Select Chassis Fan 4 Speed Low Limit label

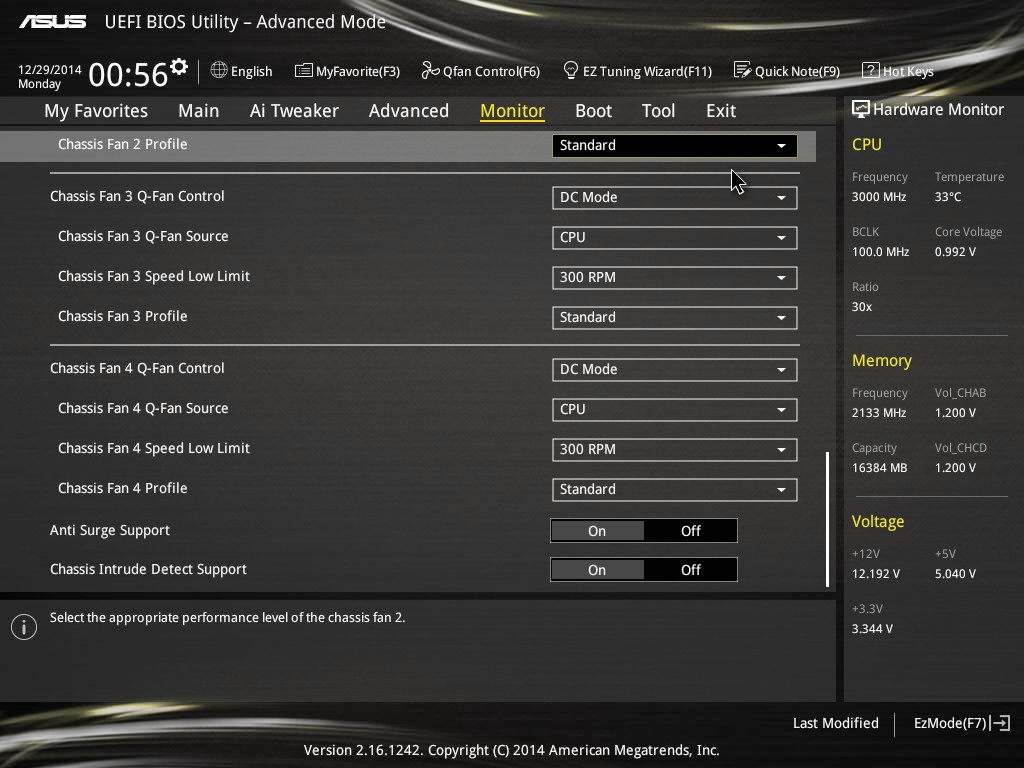tap(154, 448)
